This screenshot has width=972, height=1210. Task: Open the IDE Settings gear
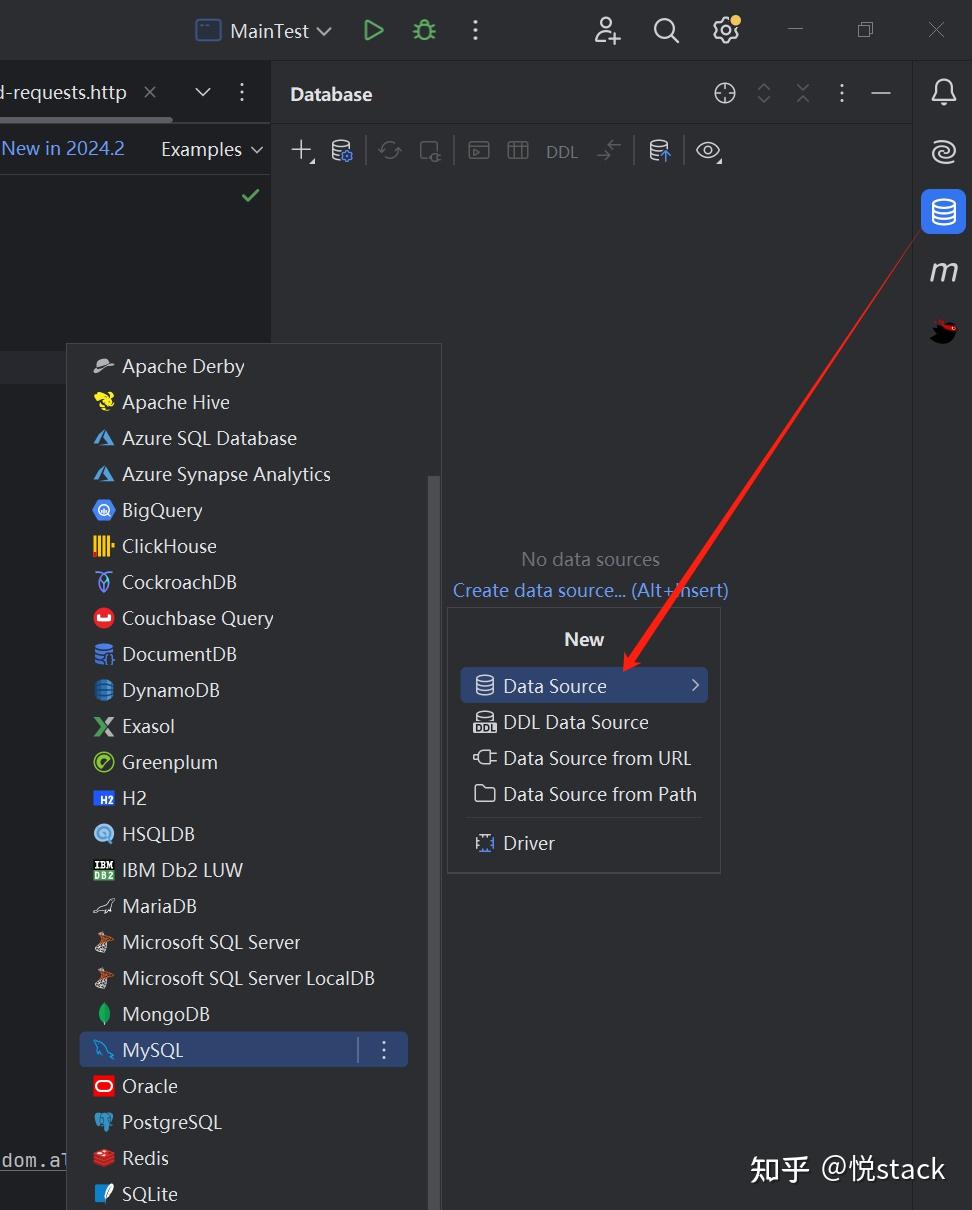(725, 30)
